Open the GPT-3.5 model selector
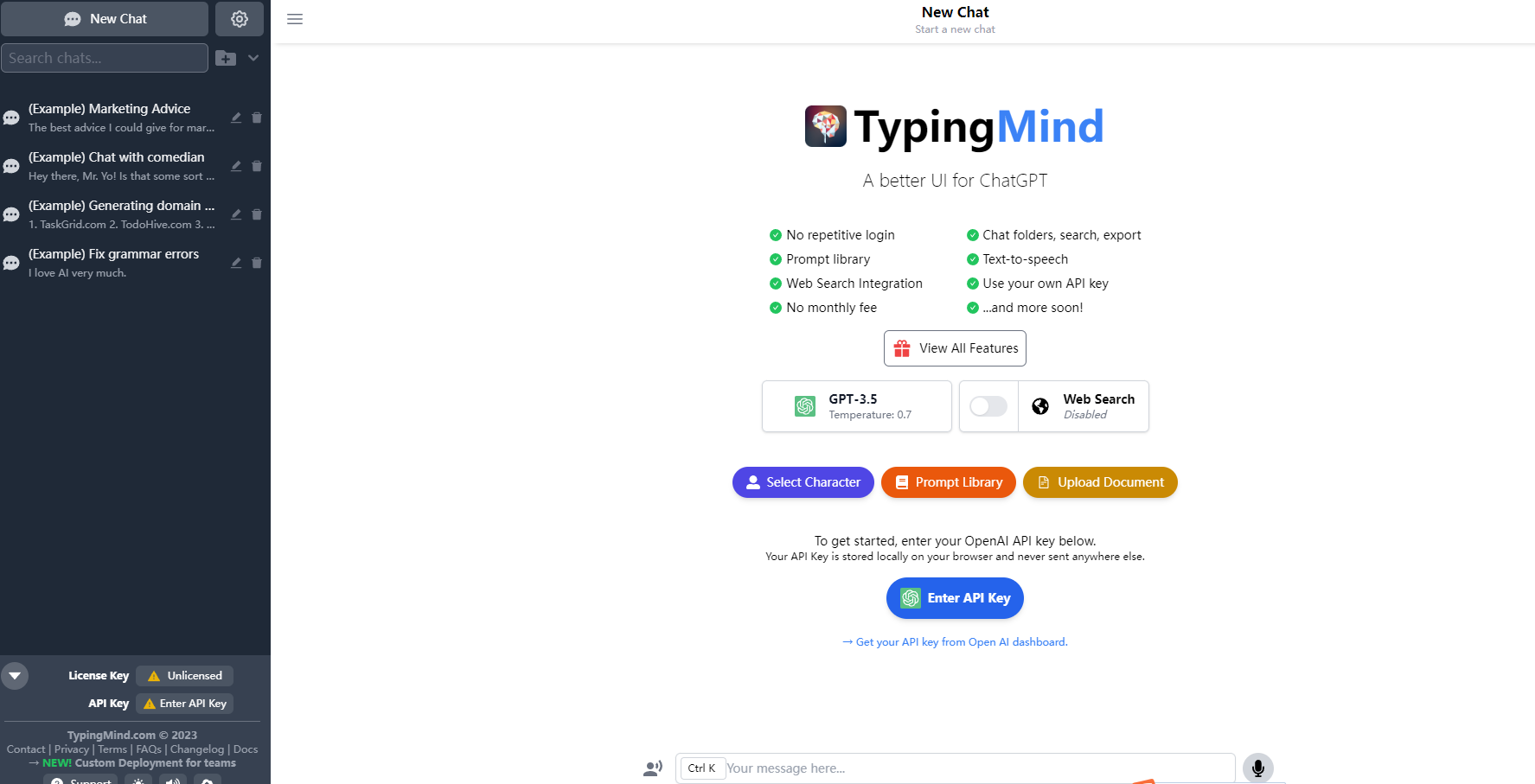The height and width of the screenshot is (784, 1535). point(857,406)
